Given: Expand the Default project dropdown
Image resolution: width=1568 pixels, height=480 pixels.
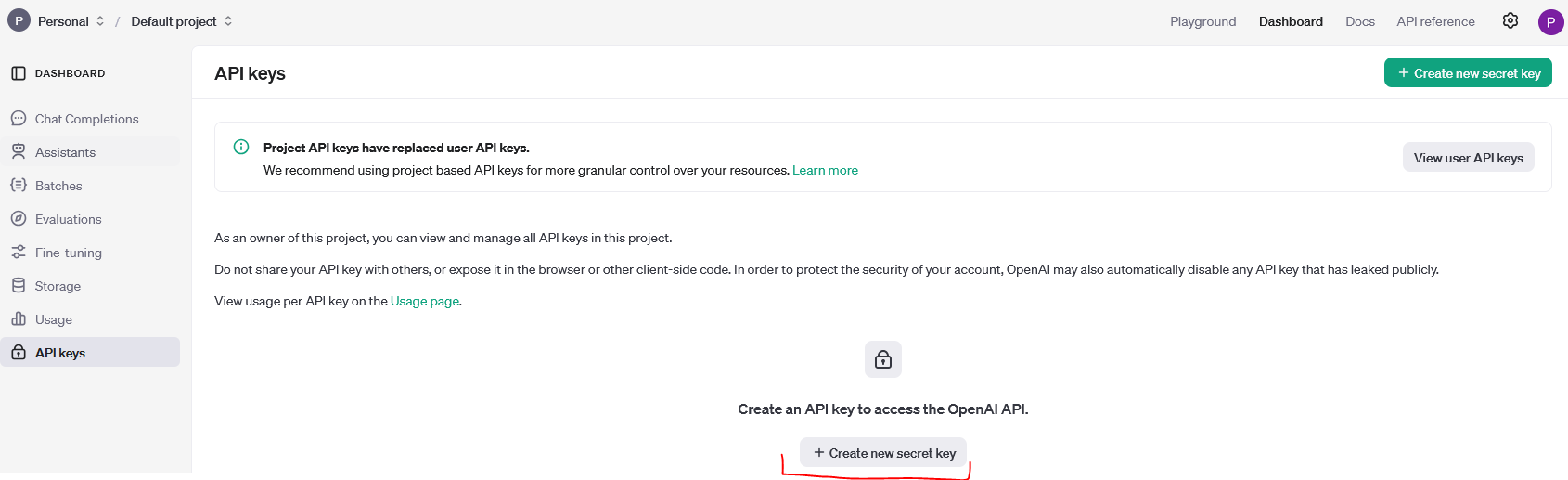Looking at the screenshot, I should 182,21.
